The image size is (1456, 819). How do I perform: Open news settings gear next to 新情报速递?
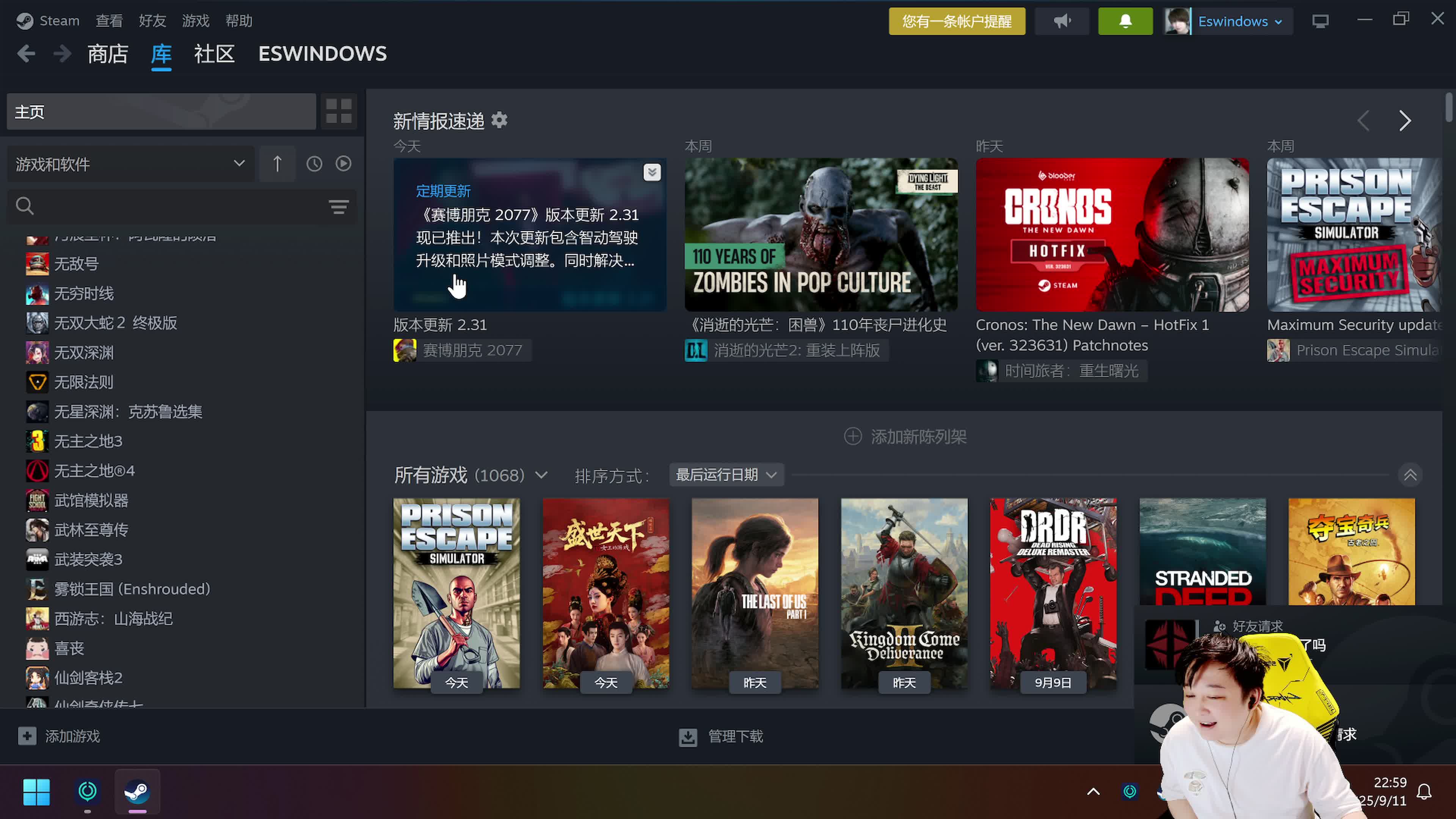pos(499,120)
